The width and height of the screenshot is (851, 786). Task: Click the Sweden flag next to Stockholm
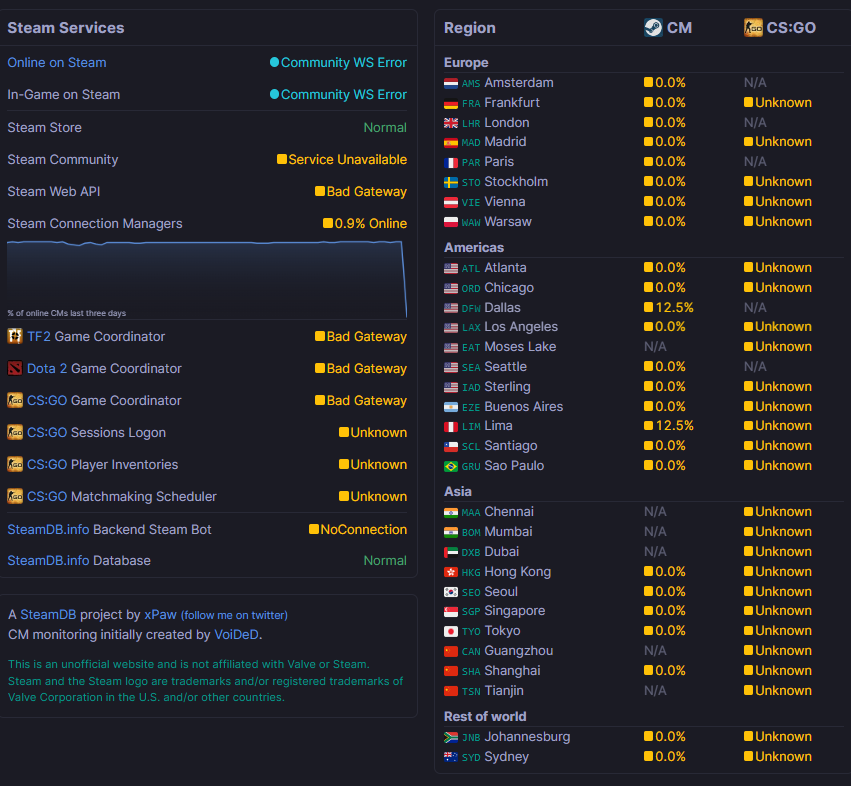(x=450, y=182)
